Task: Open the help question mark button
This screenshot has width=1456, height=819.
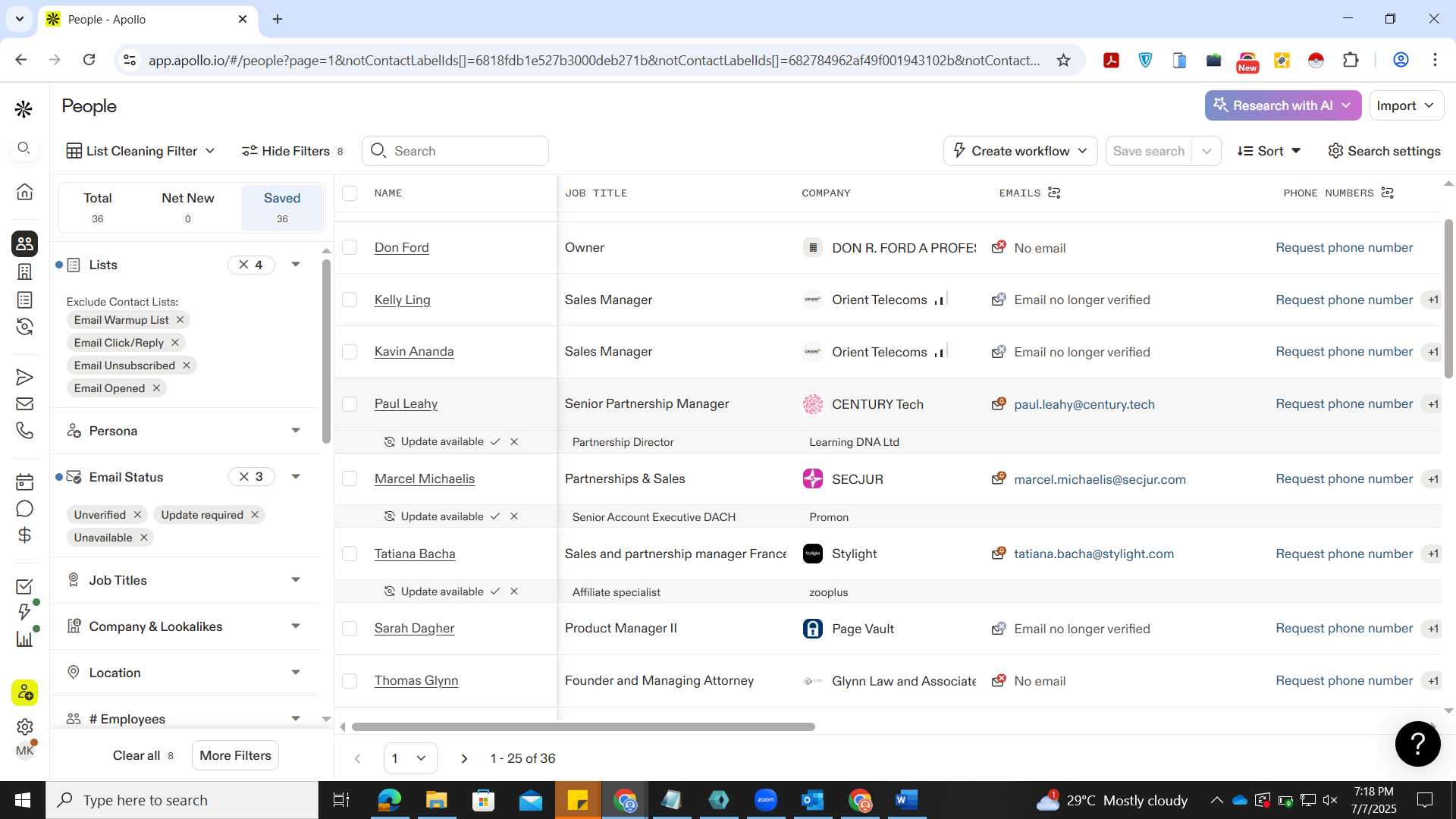Action: (x=1417, y=743)
